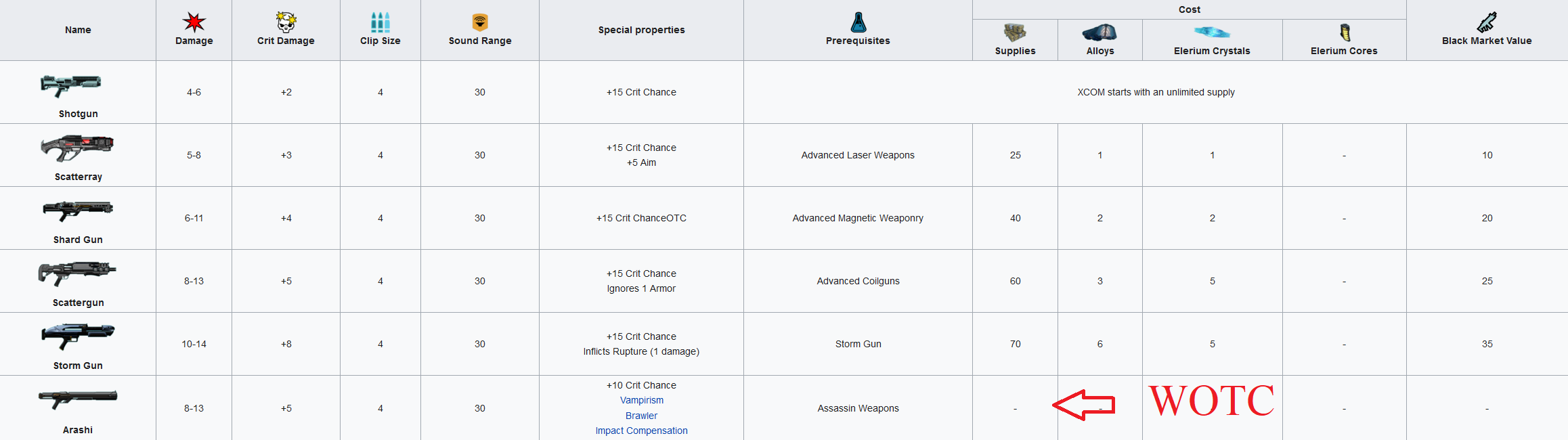Follow the Impact Compensation link
Viewport: 1568px width, 440px height.
pos(642,431)
